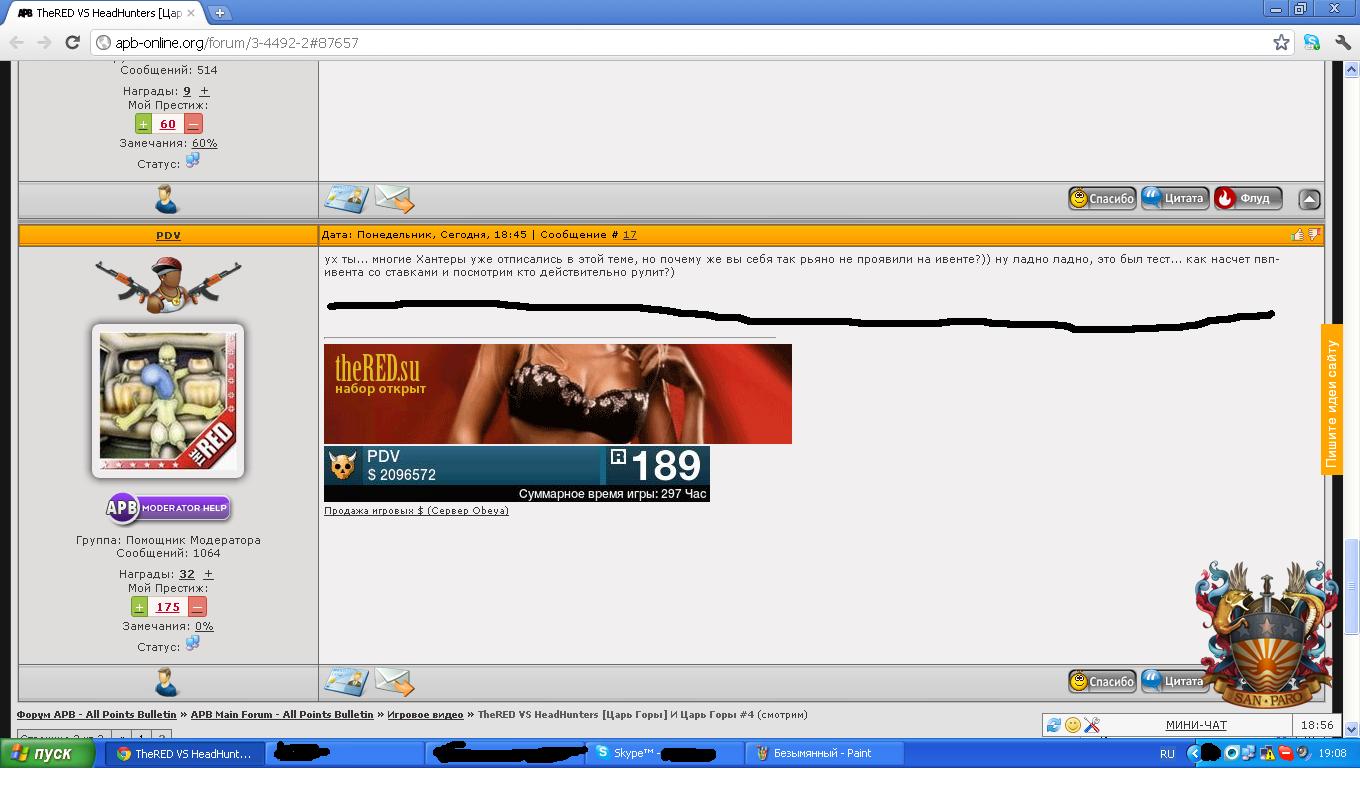Bookmark this page with the star icon

(1281, 42)
